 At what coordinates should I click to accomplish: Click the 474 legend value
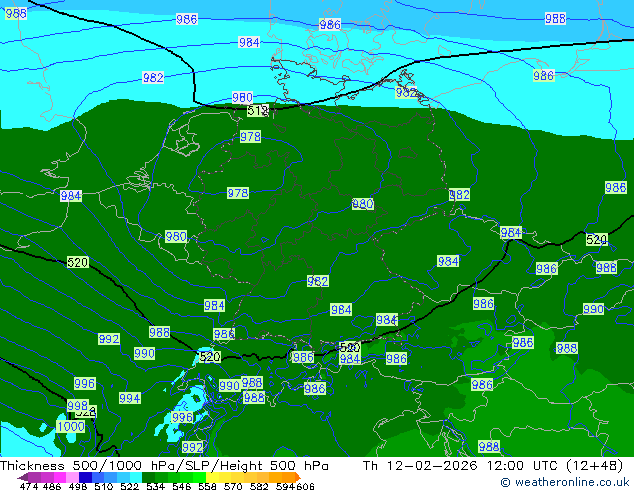[29, 486]
